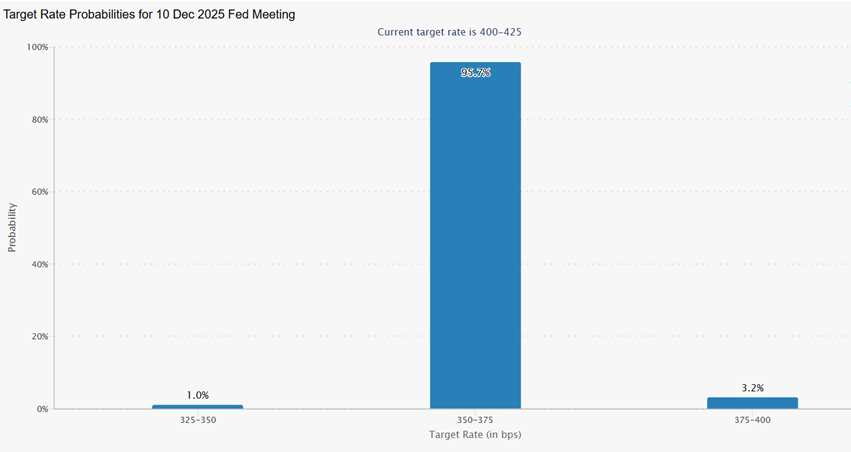Click the 20% y-axis tick label
The height and width of the screenshot is (452, 851).
[x=39, y=337]
